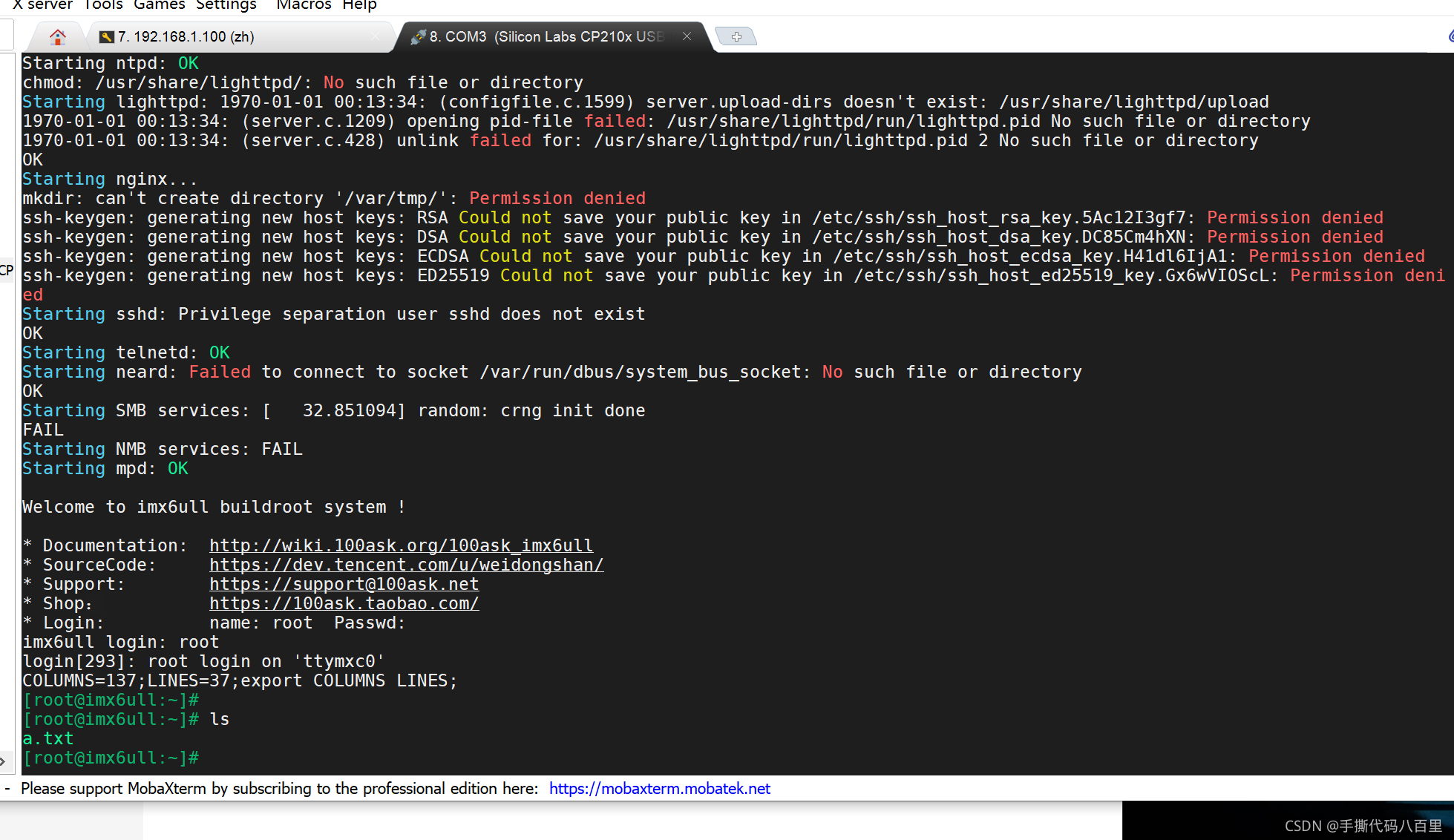
Task: Open the mobaxterm.mobatek.net subscription link
Action: pyautogui.click(x=659, y=788)
